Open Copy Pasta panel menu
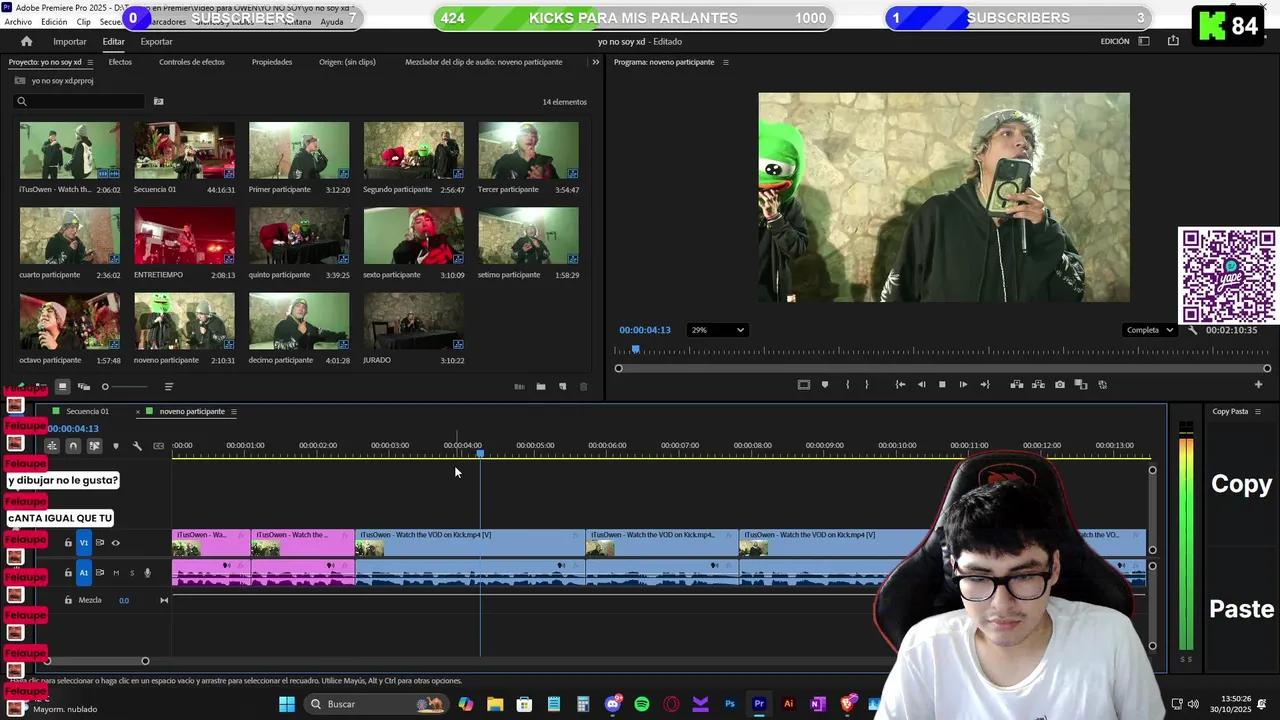The width and height of the screenshot is (1280, 720). coord(1258,412)
